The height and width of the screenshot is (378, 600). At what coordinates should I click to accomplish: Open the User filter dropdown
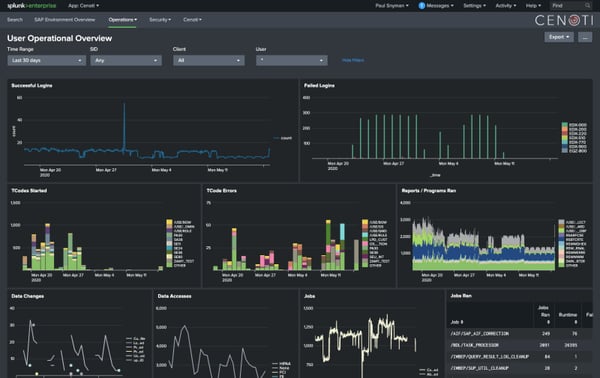pos(292,60)
